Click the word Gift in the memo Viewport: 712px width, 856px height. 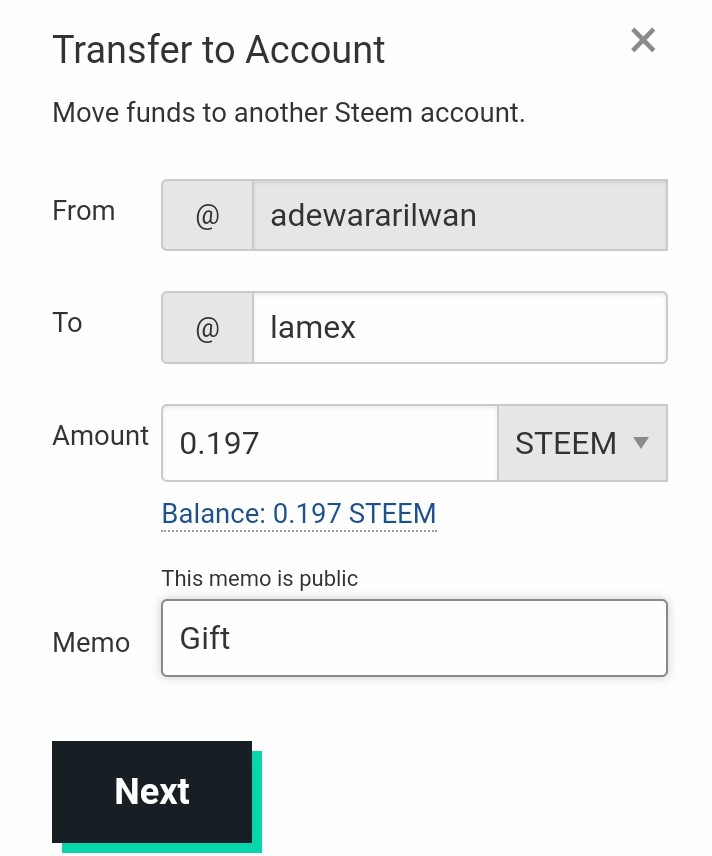click(x=205, y=638)
